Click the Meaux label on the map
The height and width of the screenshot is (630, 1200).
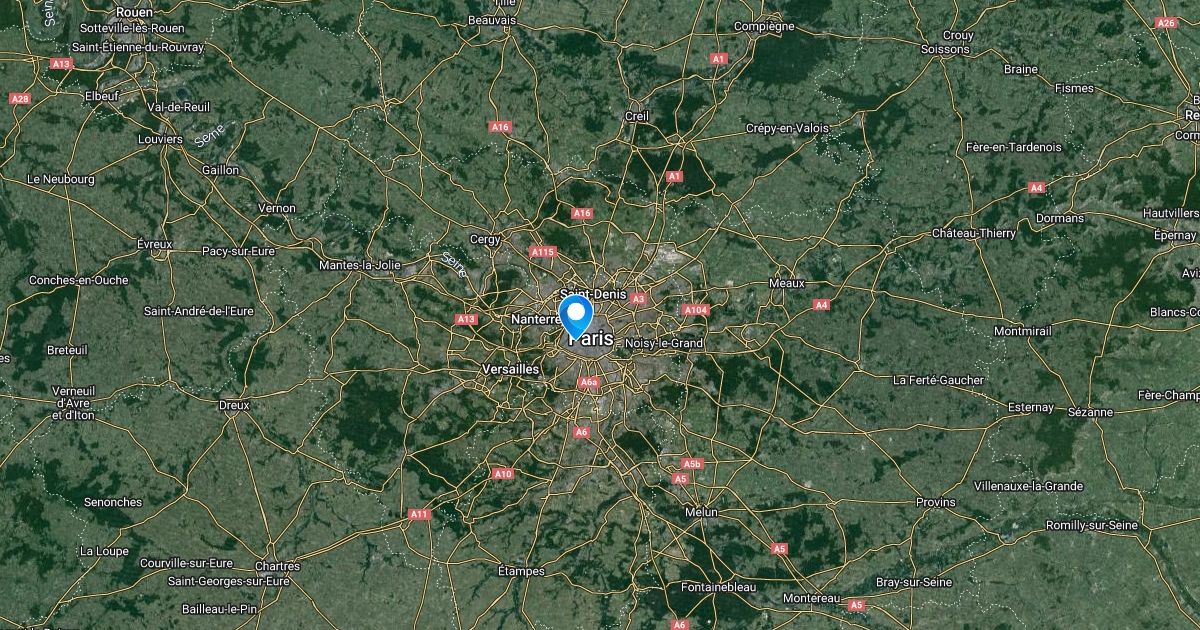point(787,283)
